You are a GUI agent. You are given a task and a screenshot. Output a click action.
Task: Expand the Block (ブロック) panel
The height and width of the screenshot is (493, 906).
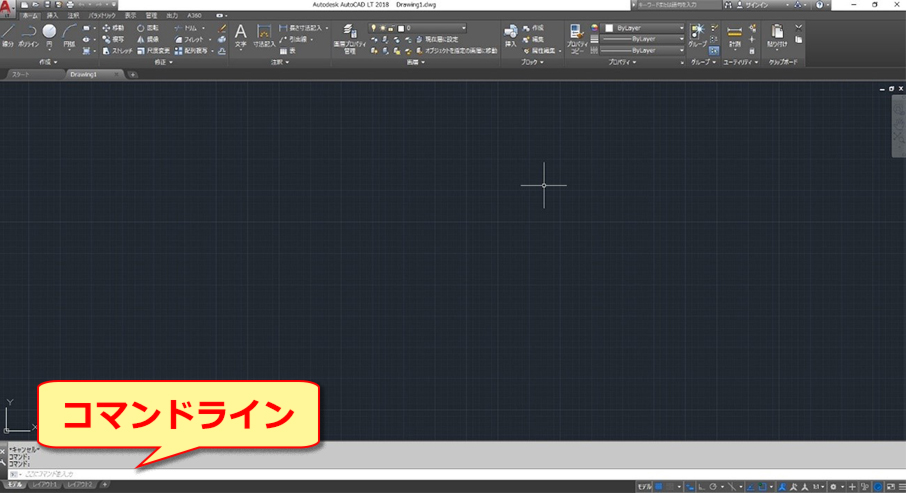point(532,62)
